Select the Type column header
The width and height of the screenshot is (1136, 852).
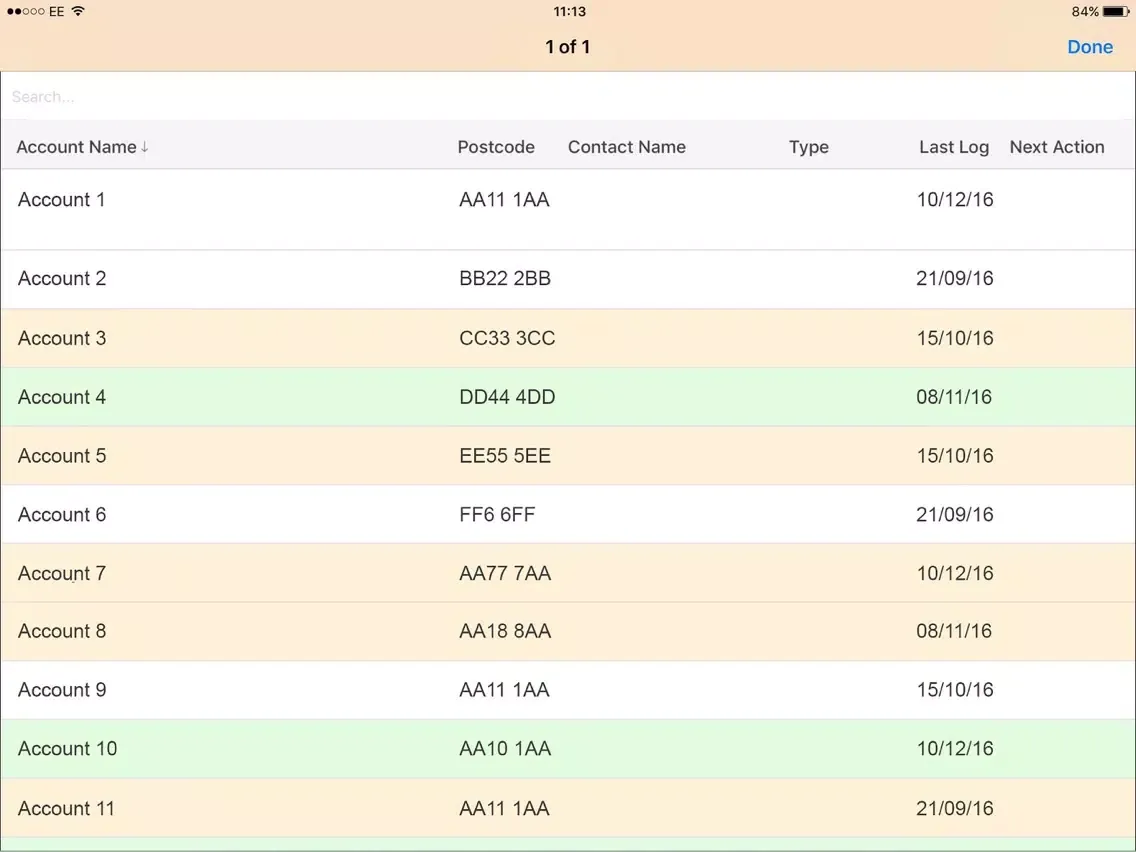tap(808, 147)
